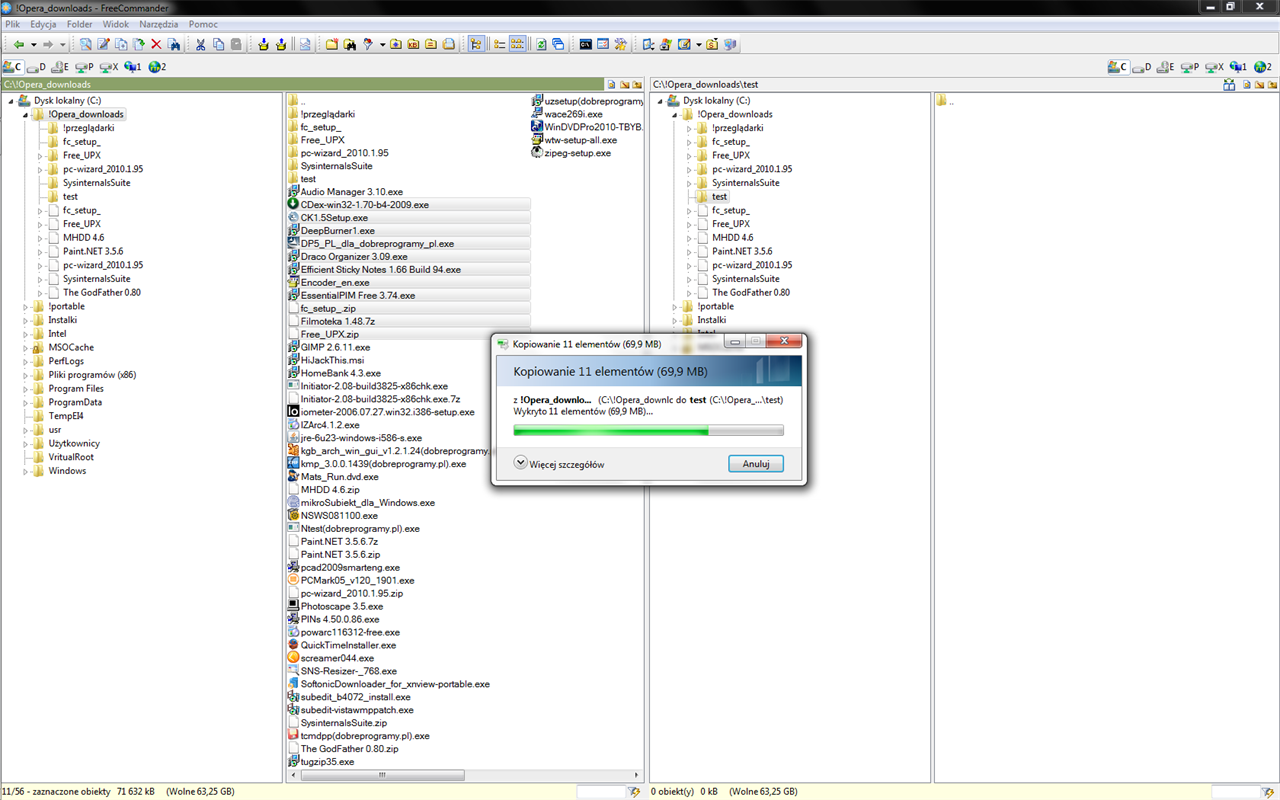Click the Copy to clipboard icon beside scissors
The height and width of the screenshot is (800, 1280).
(218, 44)
